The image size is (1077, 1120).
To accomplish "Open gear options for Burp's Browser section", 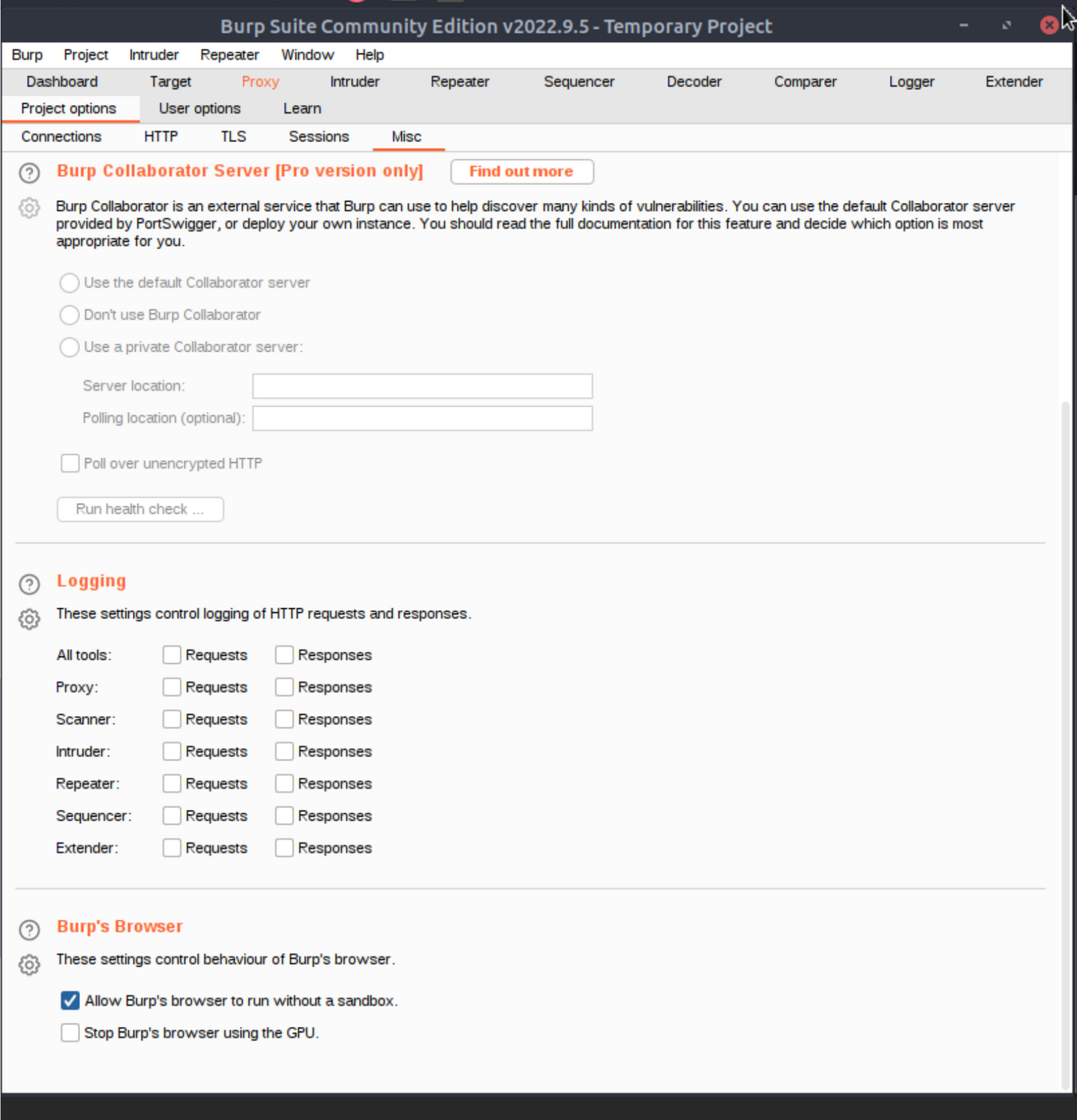I will point(29,964).
